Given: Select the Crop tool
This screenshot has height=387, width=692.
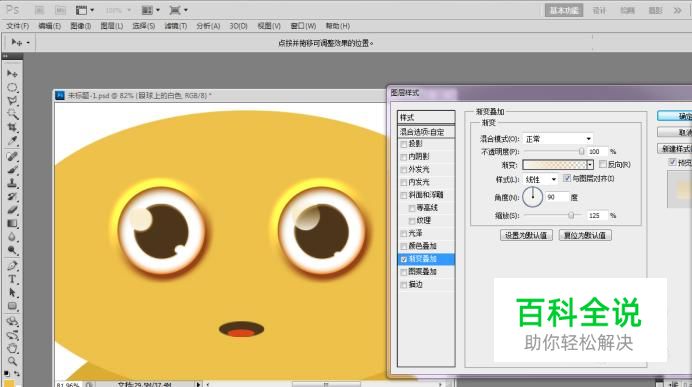Looking at the screenshot, I should pyautogui.click(x=12, y=127).
